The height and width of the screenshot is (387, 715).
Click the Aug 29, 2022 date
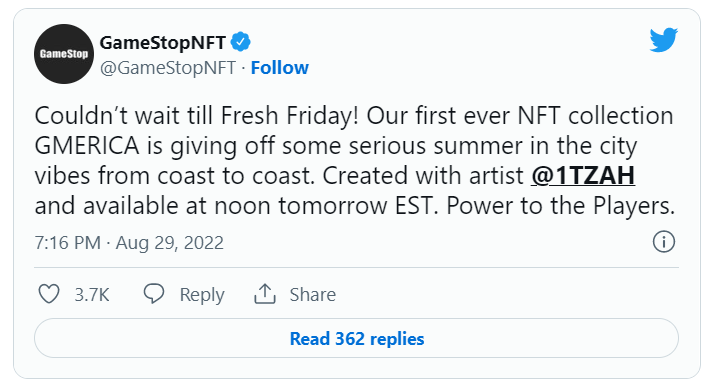point(170,243)
